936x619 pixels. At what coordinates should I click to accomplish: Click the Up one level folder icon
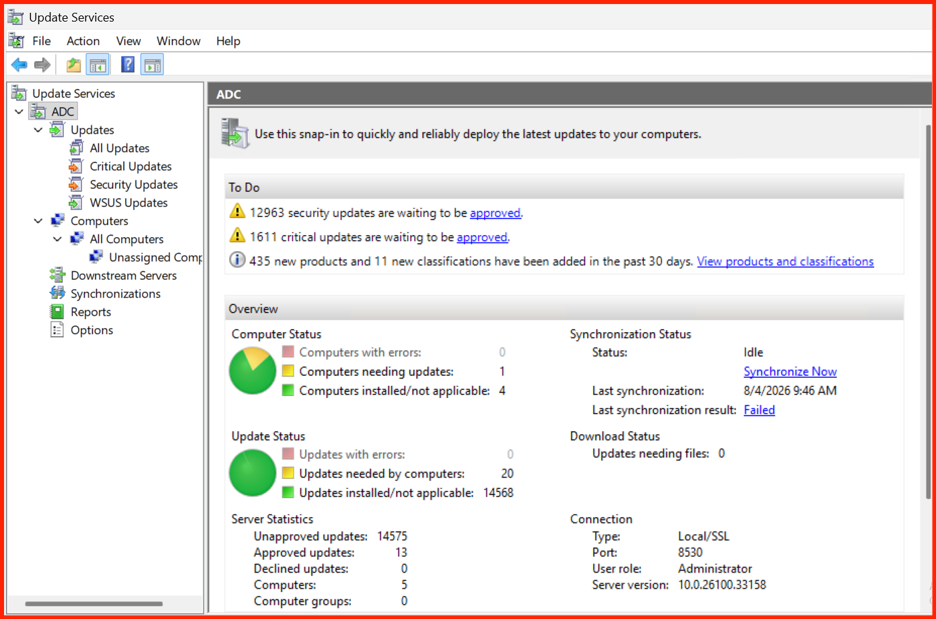(x=73, y=65)
